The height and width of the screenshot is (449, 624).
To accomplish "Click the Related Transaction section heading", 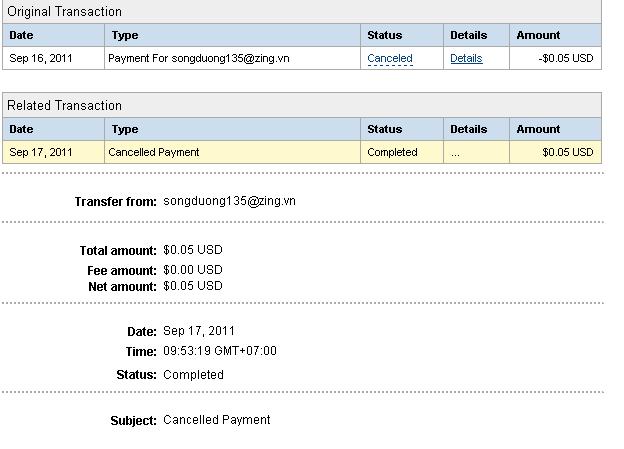I will (x=65, y=105).
